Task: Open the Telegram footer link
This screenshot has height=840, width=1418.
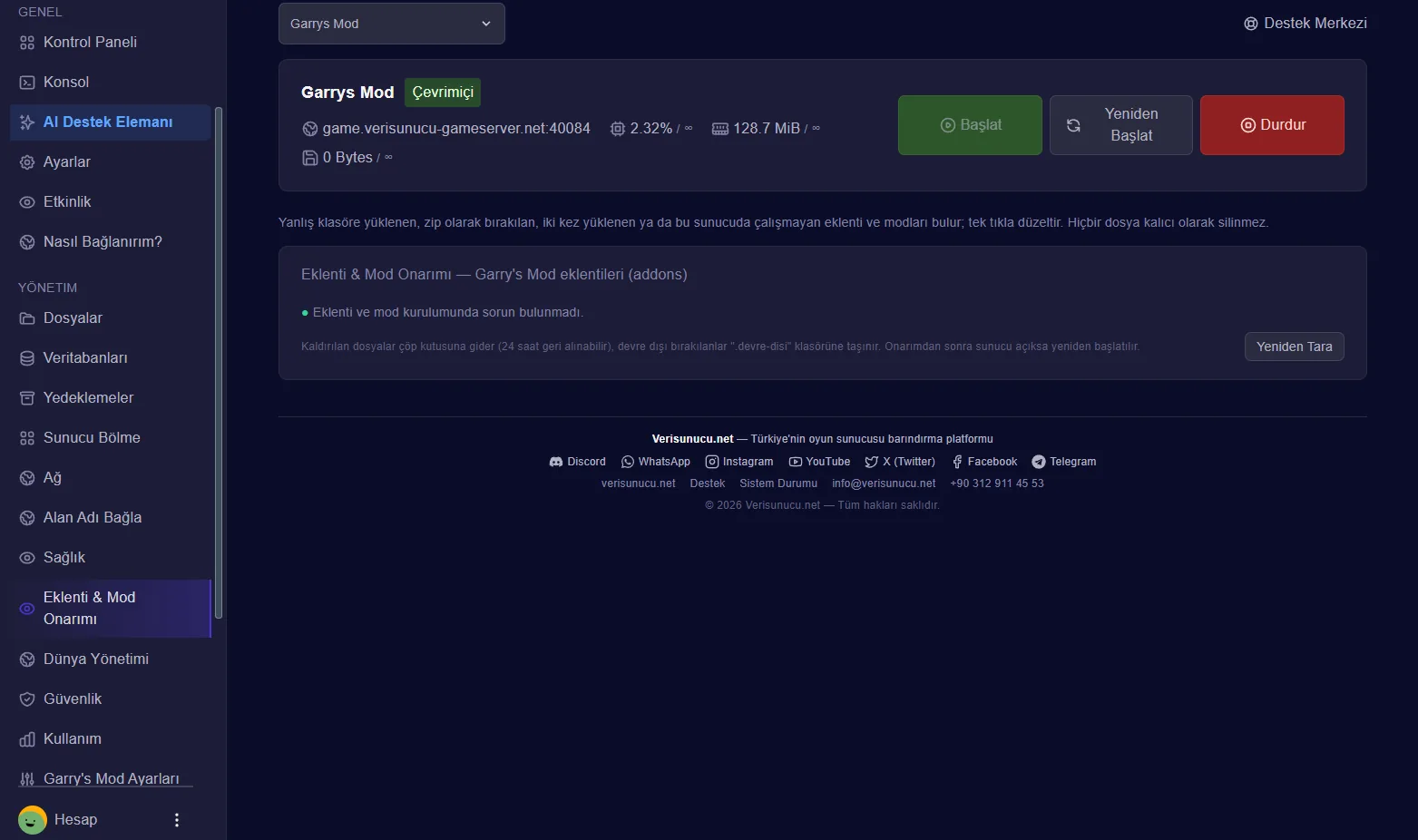Action: coord(1064,462)
